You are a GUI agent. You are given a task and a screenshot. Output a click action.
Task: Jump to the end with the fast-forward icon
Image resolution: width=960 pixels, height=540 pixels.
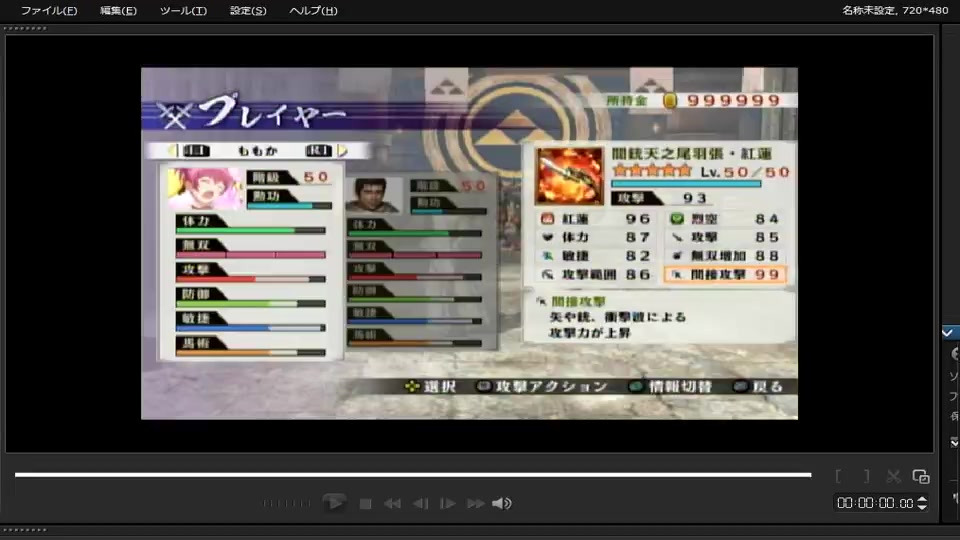pos(476,504)
